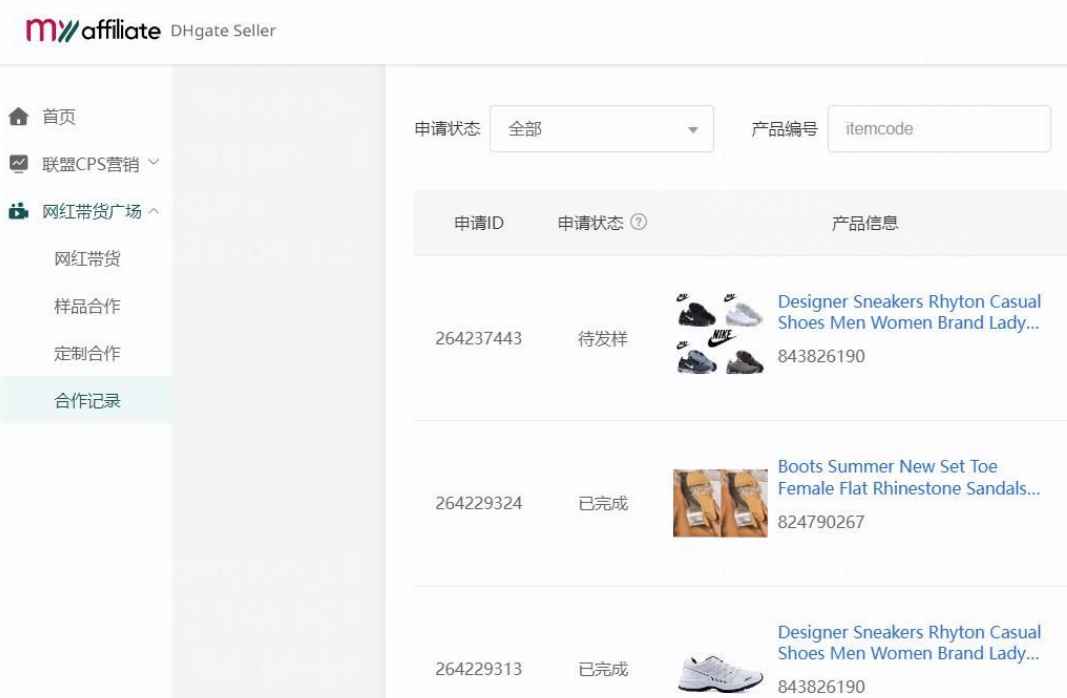Click product code 824790267

(x=821, y=522)
